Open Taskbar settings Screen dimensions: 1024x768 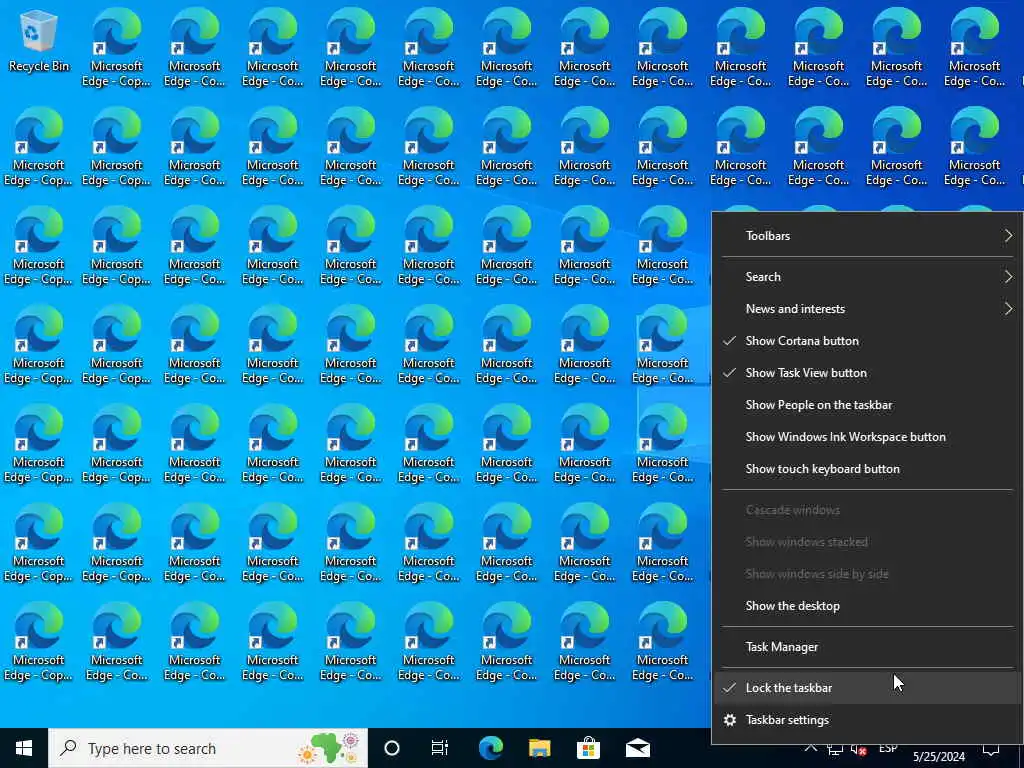coord(867,720)
